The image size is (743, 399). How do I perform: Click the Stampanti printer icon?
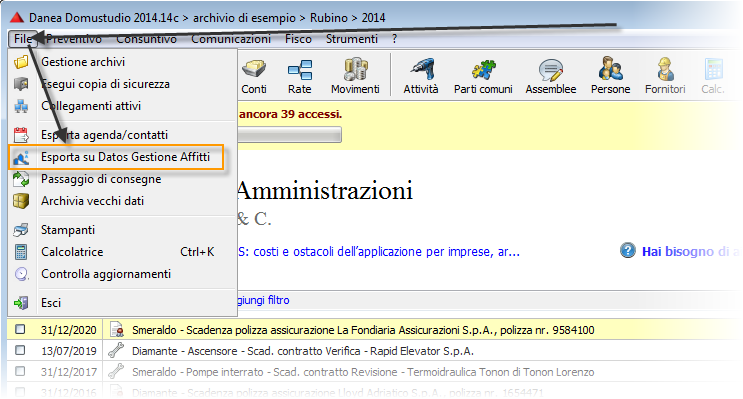pyautogui.click(x=21, y=230)
